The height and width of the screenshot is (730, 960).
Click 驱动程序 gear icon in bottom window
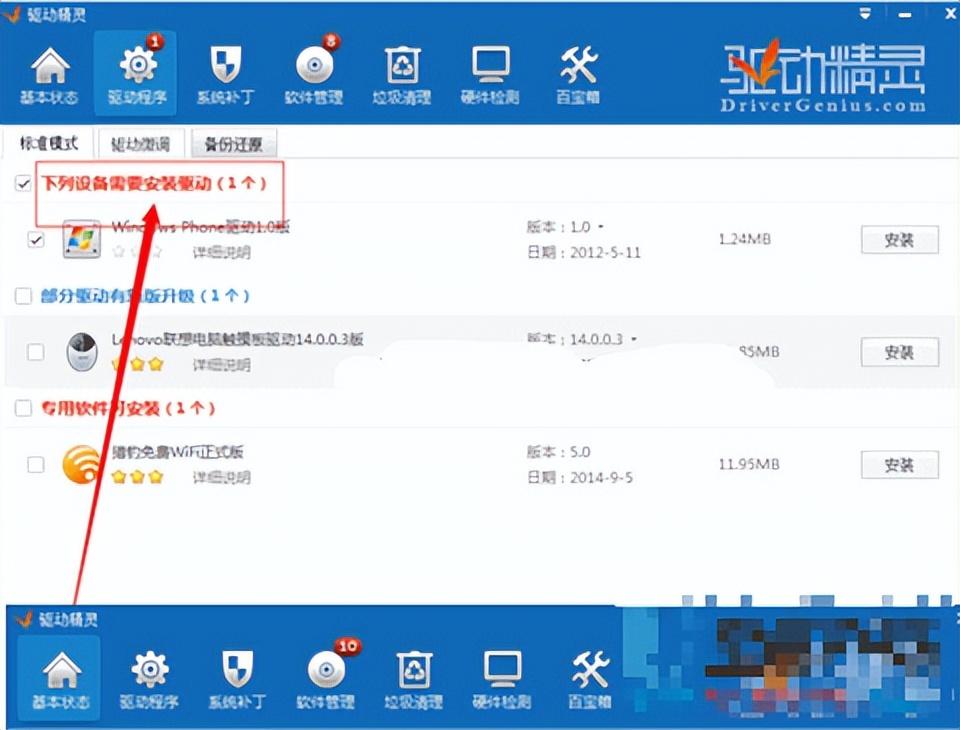coord(149,669)
